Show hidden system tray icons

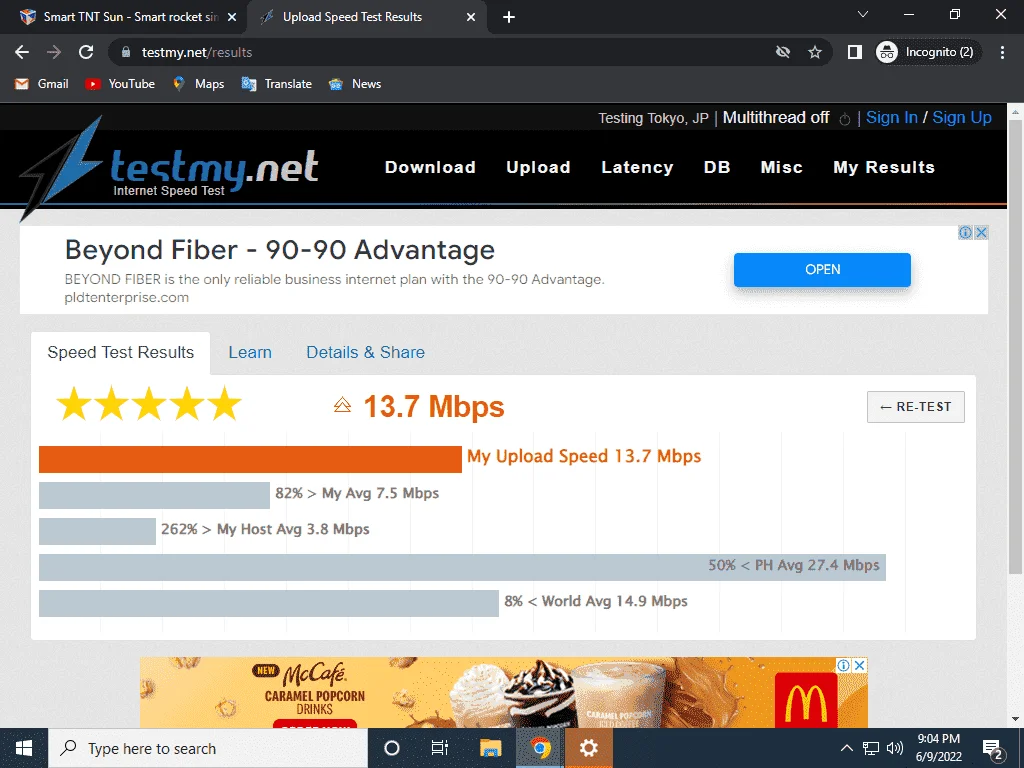pos(846,748)
